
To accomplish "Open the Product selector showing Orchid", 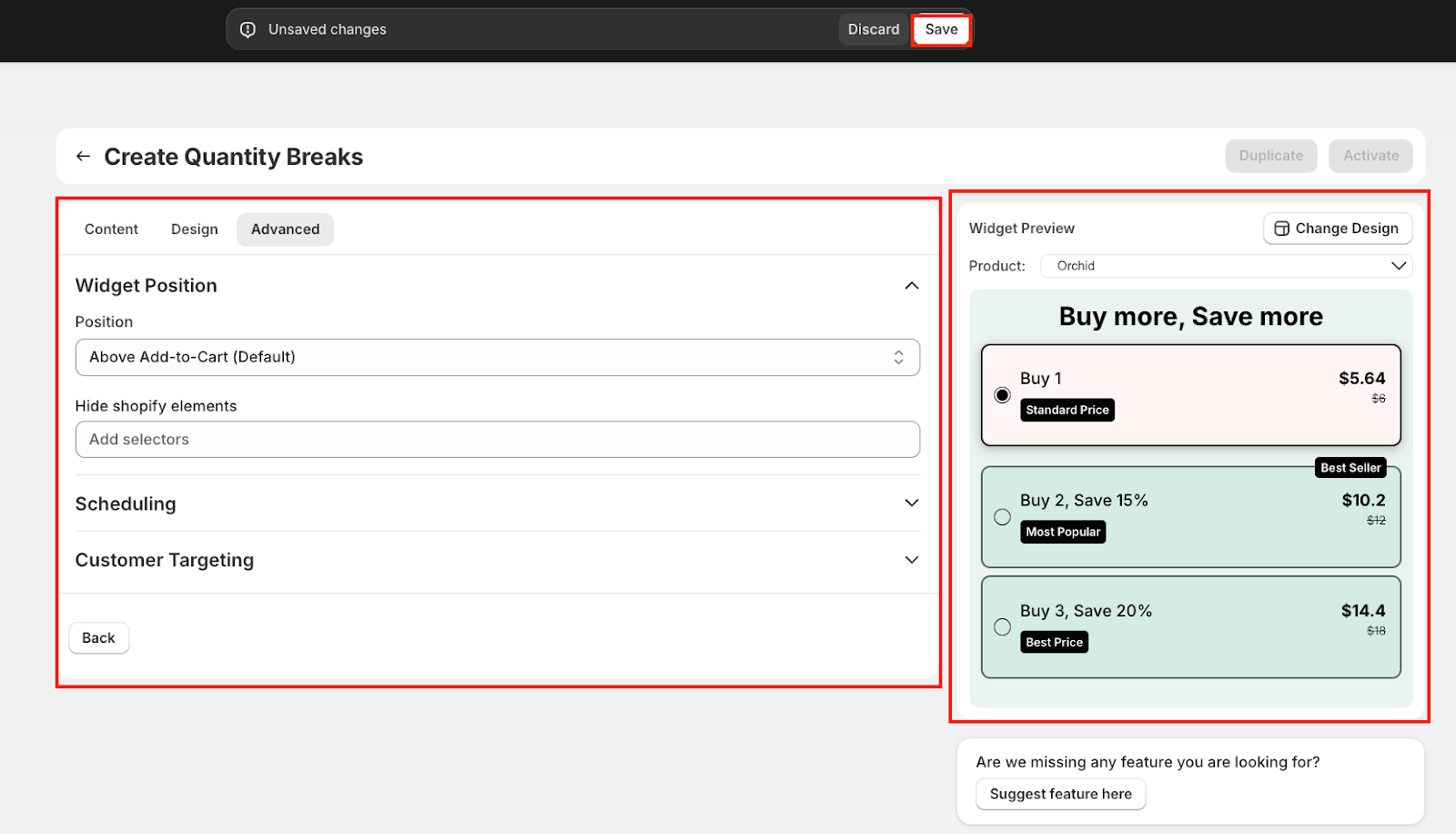I will pos(1226,266).
